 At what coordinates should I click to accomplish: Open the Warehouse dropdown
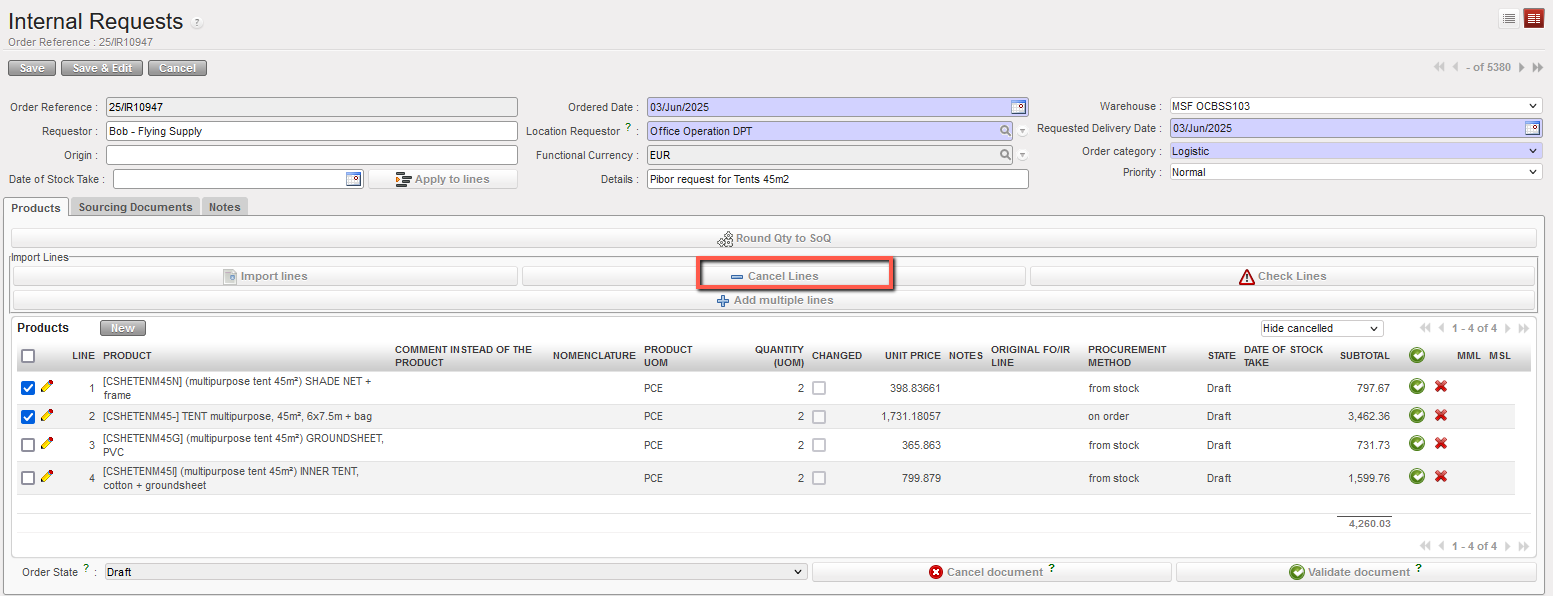[1355, 106]
